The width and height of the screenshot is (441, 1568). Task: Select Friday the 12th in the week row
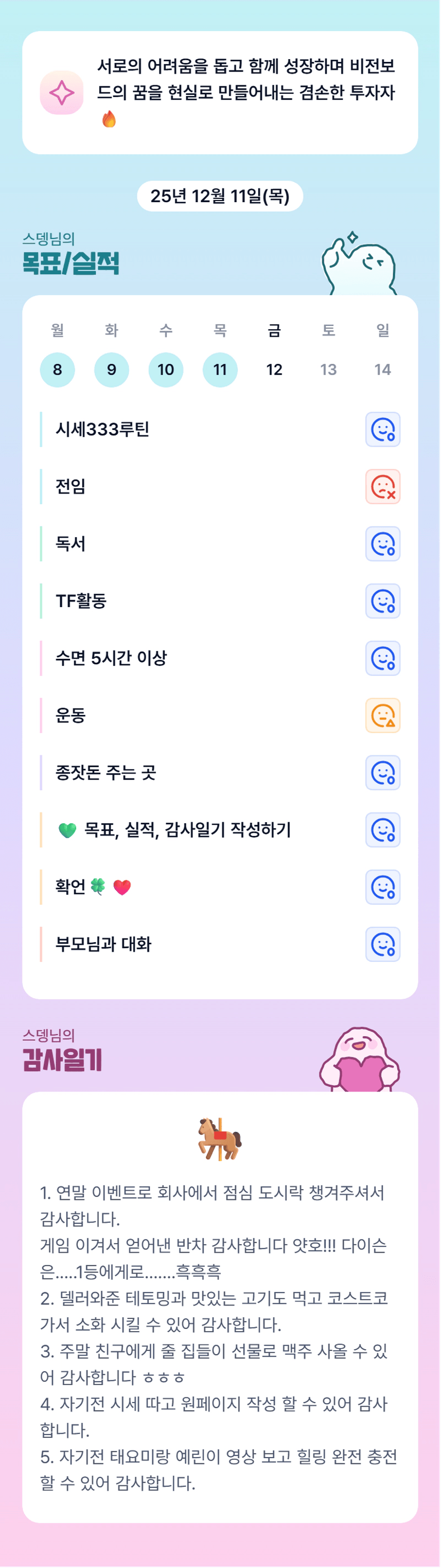274,370
